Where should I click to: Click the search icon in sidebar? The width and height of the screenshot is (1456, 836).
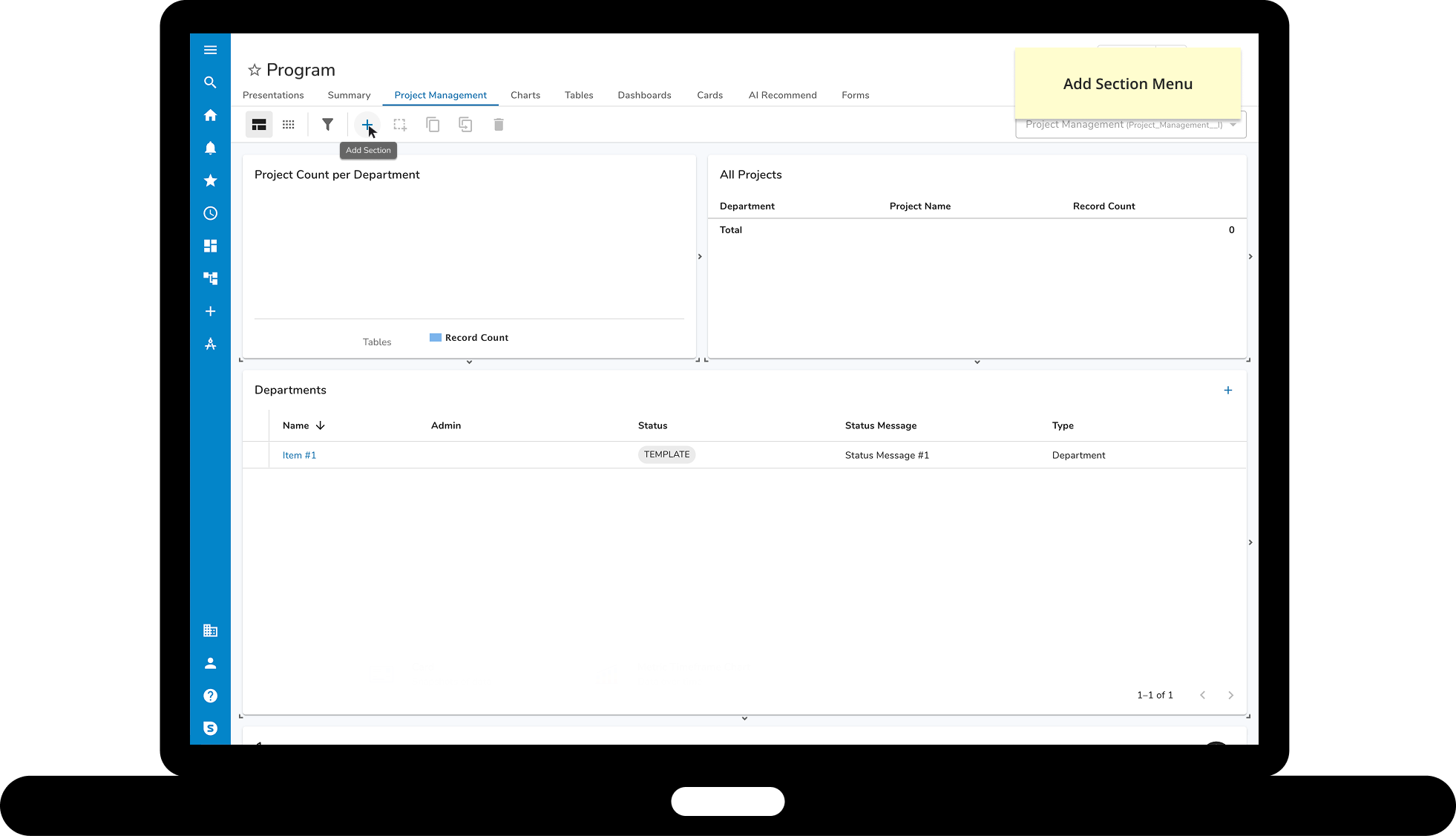(x=210, y=82)
